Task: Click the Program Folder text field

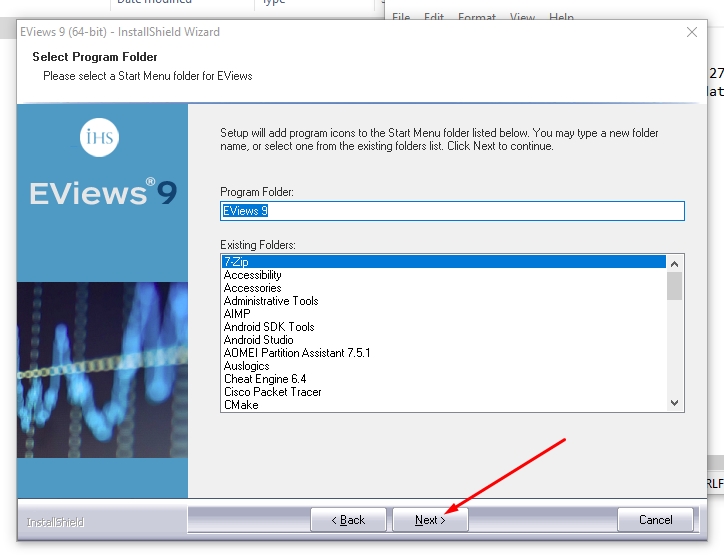Action: (452, 211)
